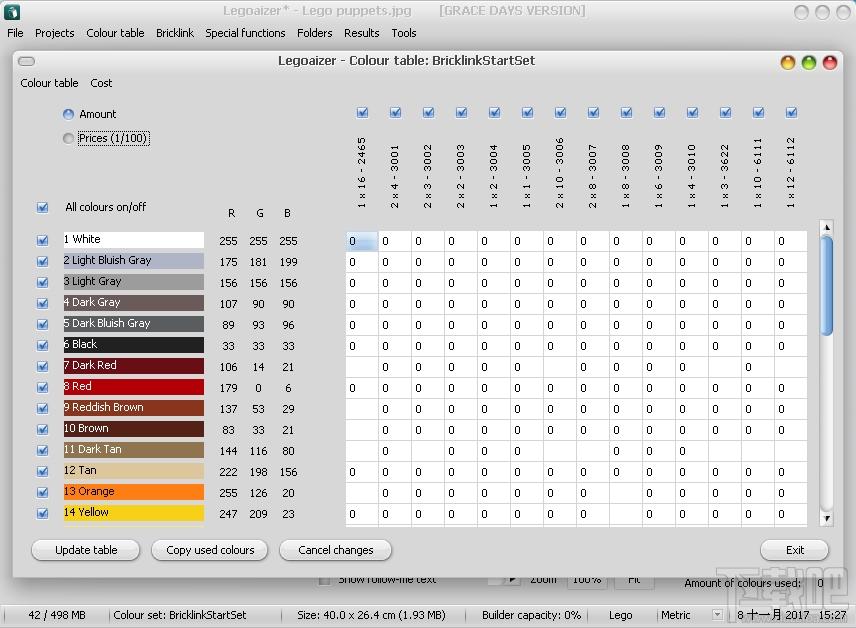Click the Size: 40.0 x 26.4 cm status entry
The height and width of the screenshot is (628, 856).
click(371, 615)
